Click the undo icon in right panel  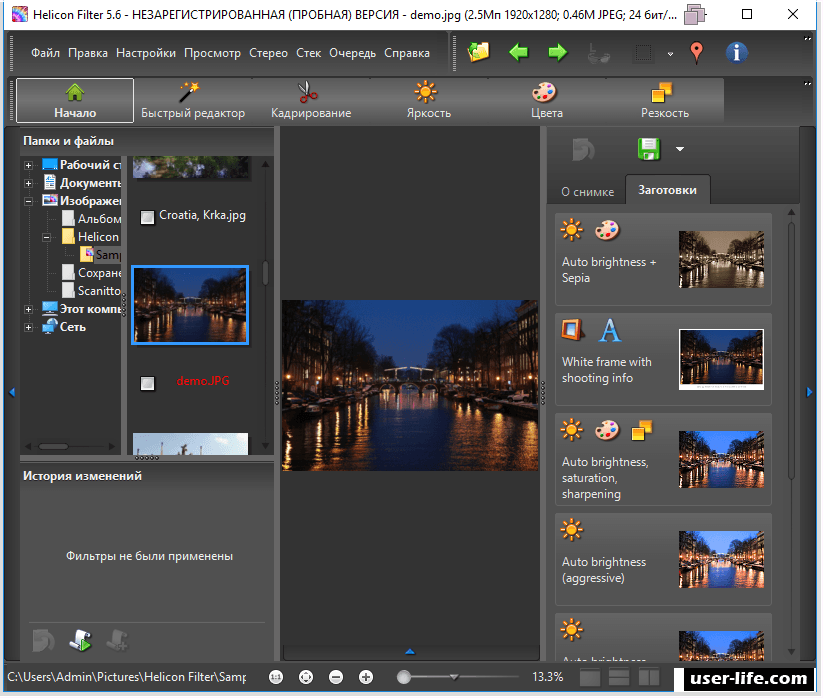pyautogui.click(x=583, y=149)
